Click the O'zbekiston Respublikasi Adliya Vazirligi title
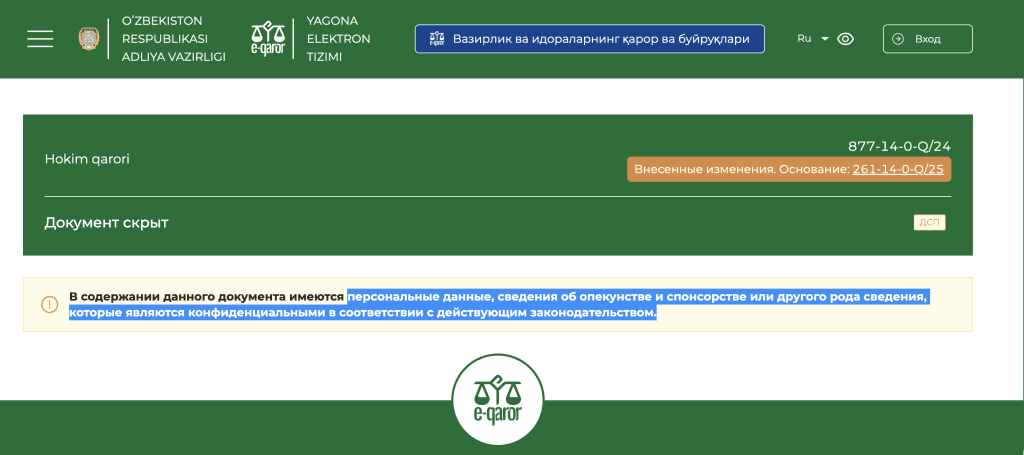 coord(173,39)
